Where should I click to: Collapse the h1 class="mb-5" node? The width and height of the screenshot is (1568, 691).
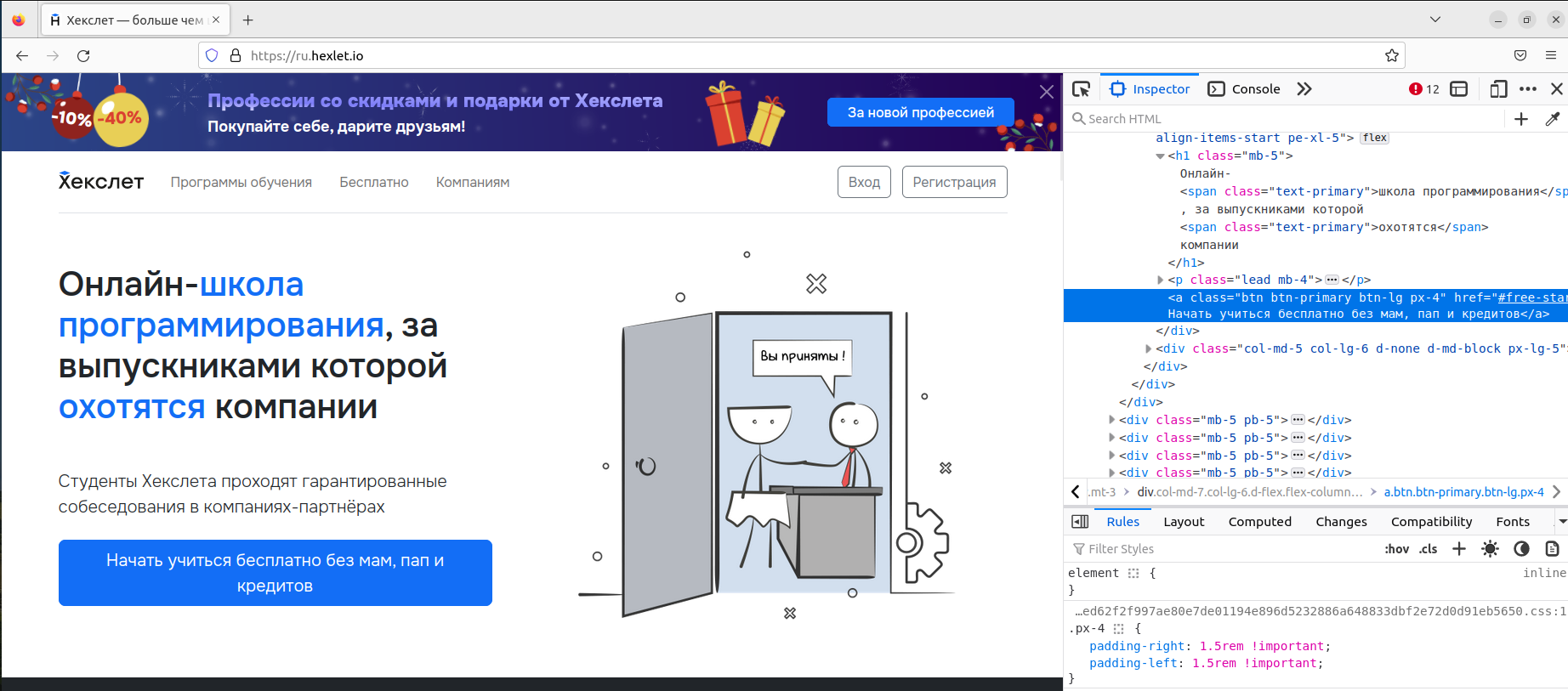[1160, 156]
